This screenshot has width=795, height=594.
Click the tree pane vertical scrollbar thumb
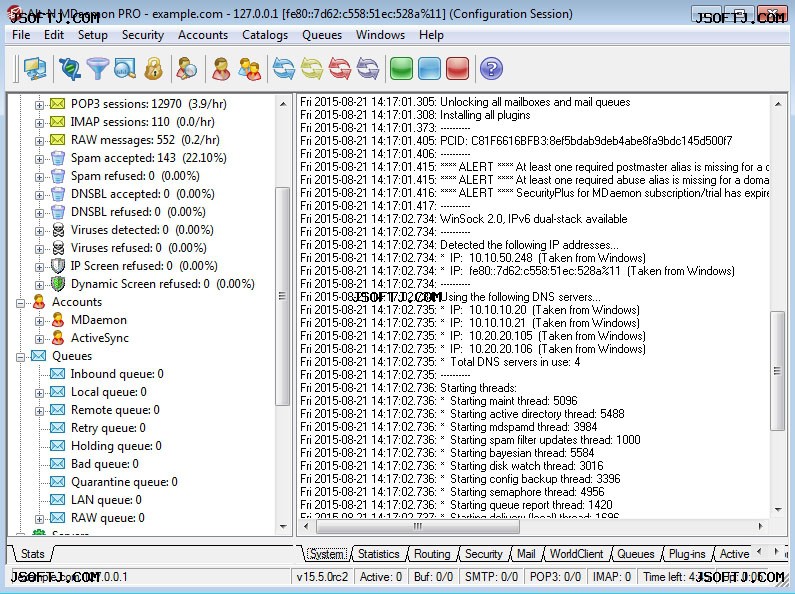tap(282, 296)
